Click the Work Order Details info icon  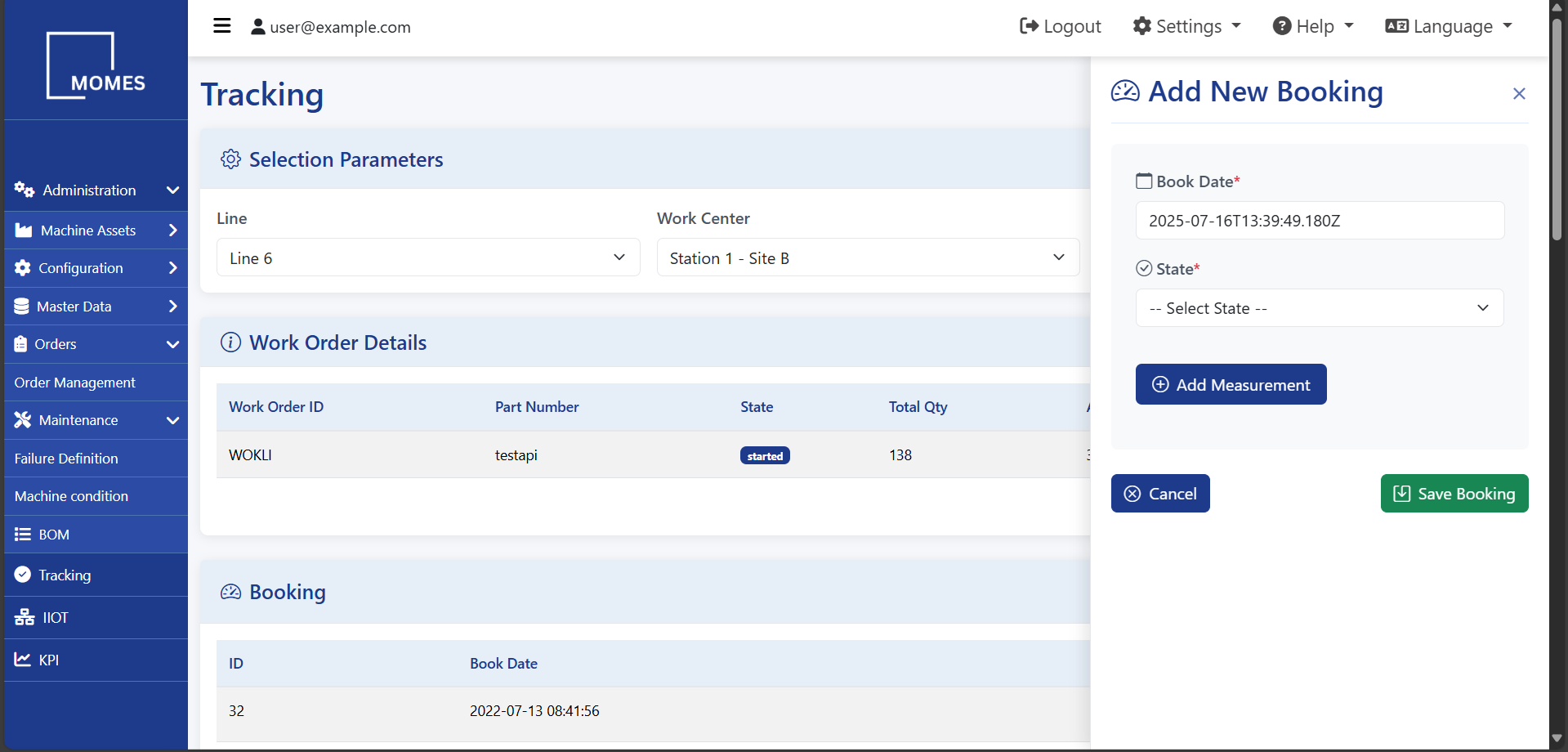[231, 342]
